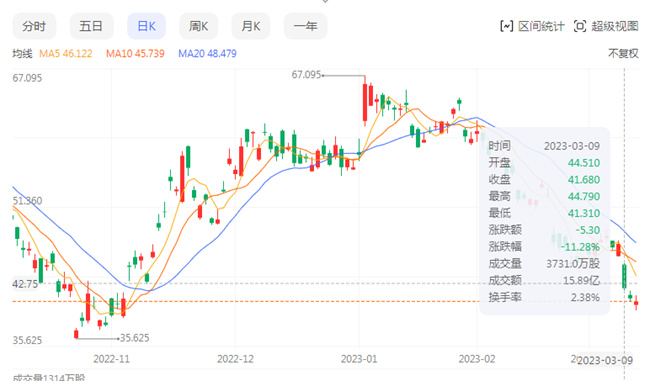Click the 2023-02 date axis label
The image size is (650, 381).
coord(477,359)
